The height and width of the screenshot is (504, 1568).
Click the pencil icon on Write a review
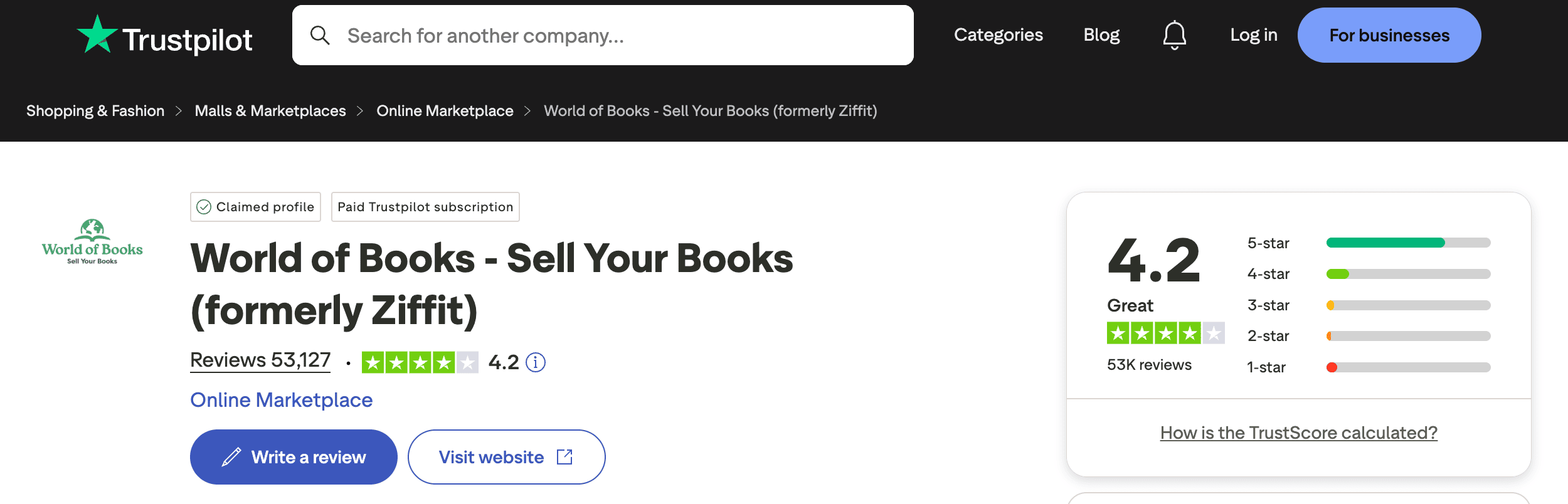pos(233,457)
